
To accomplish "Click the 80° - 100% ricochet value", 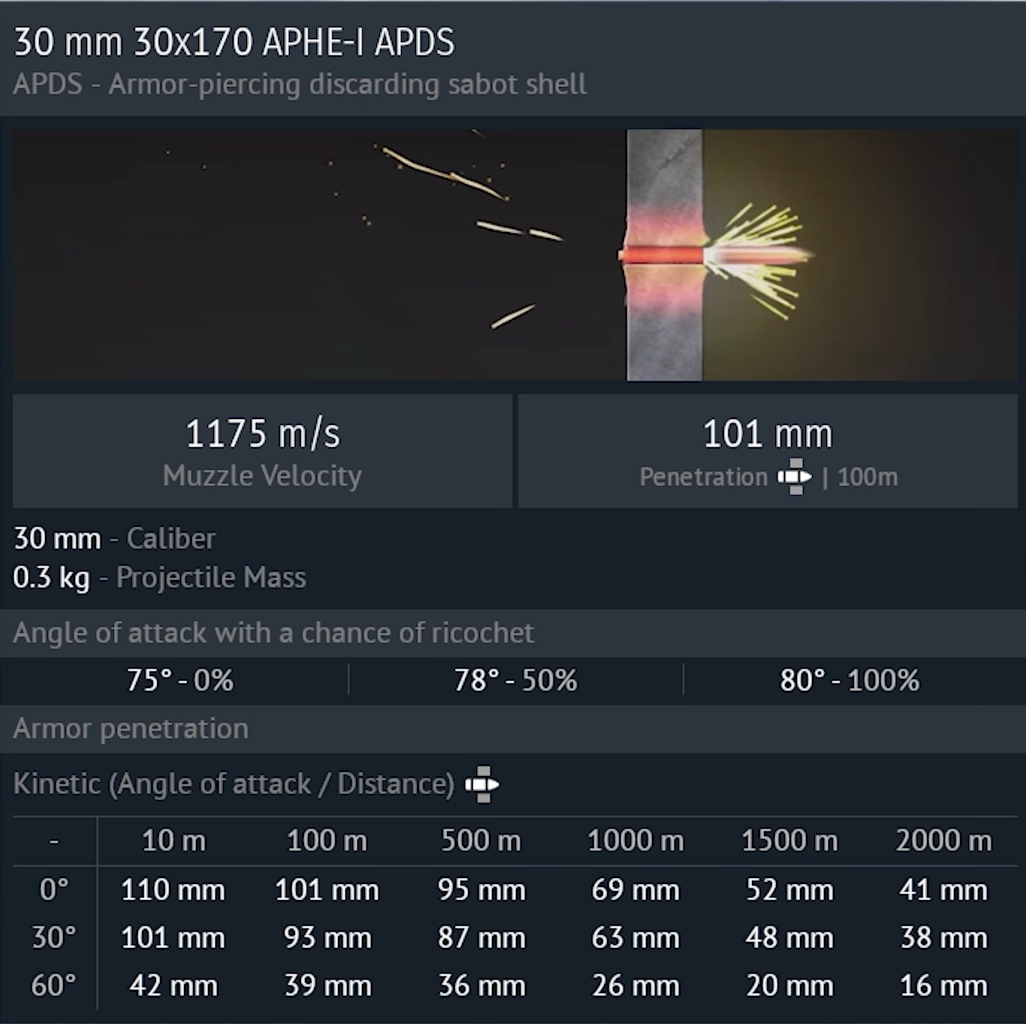I will (849, 681).
